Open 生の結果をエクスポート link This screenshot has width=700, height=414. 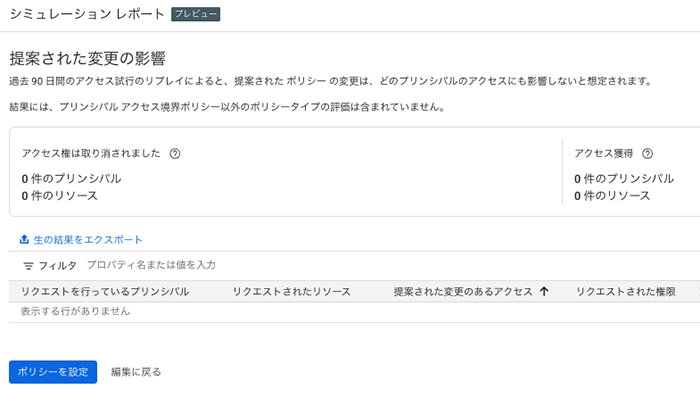88,240
